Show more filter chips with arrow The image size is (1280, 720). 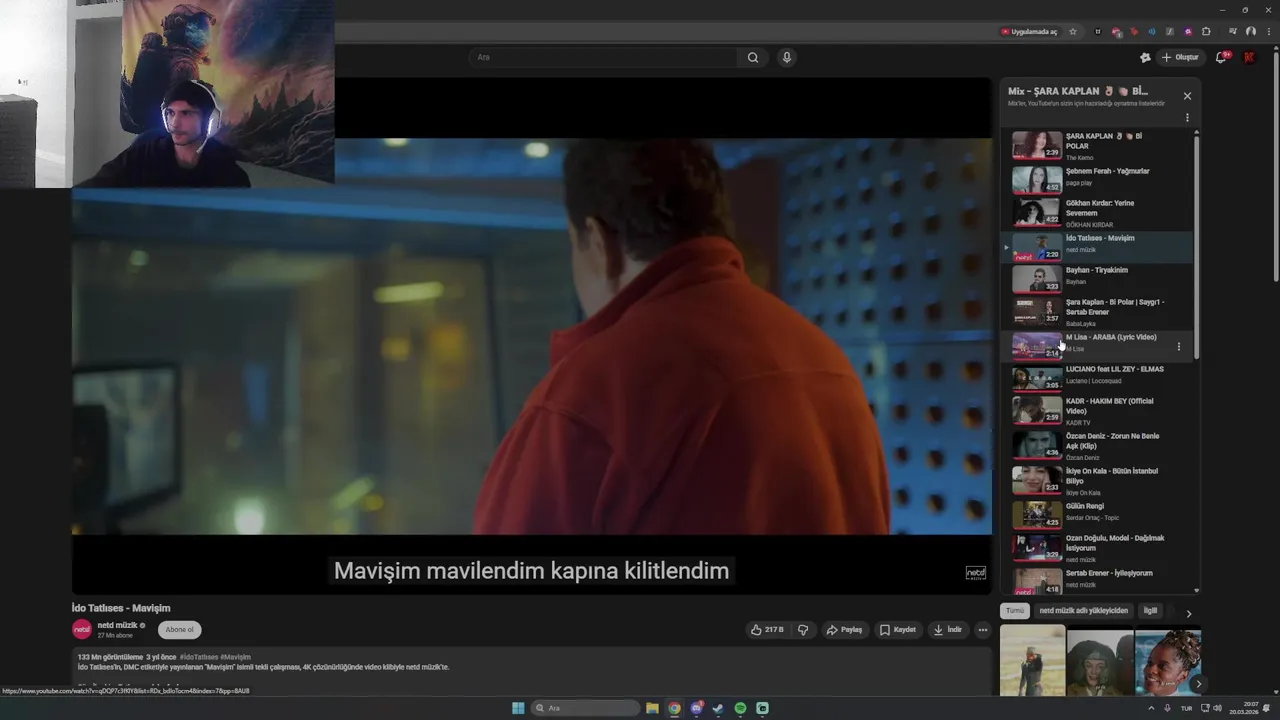[1188, 613]
